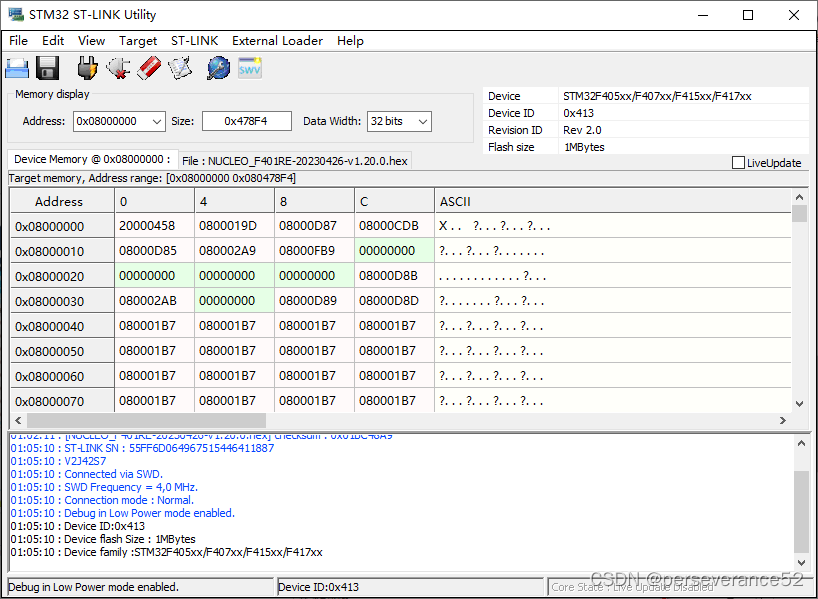Switch to Device Memory @ 0x08000000 tab
The width and height of the screenshot is (818, 599).
92,159
